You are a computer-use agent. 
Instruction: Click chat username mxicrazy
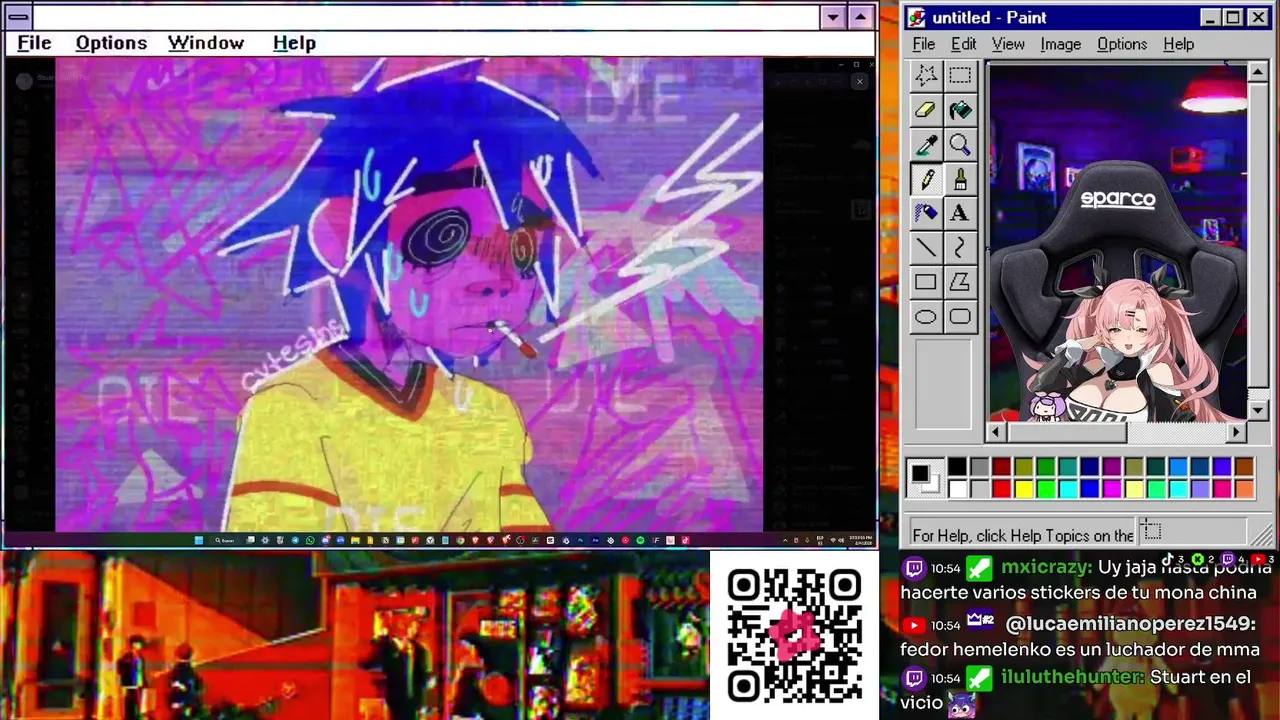pyautogui.click(x=1046, y=567)
